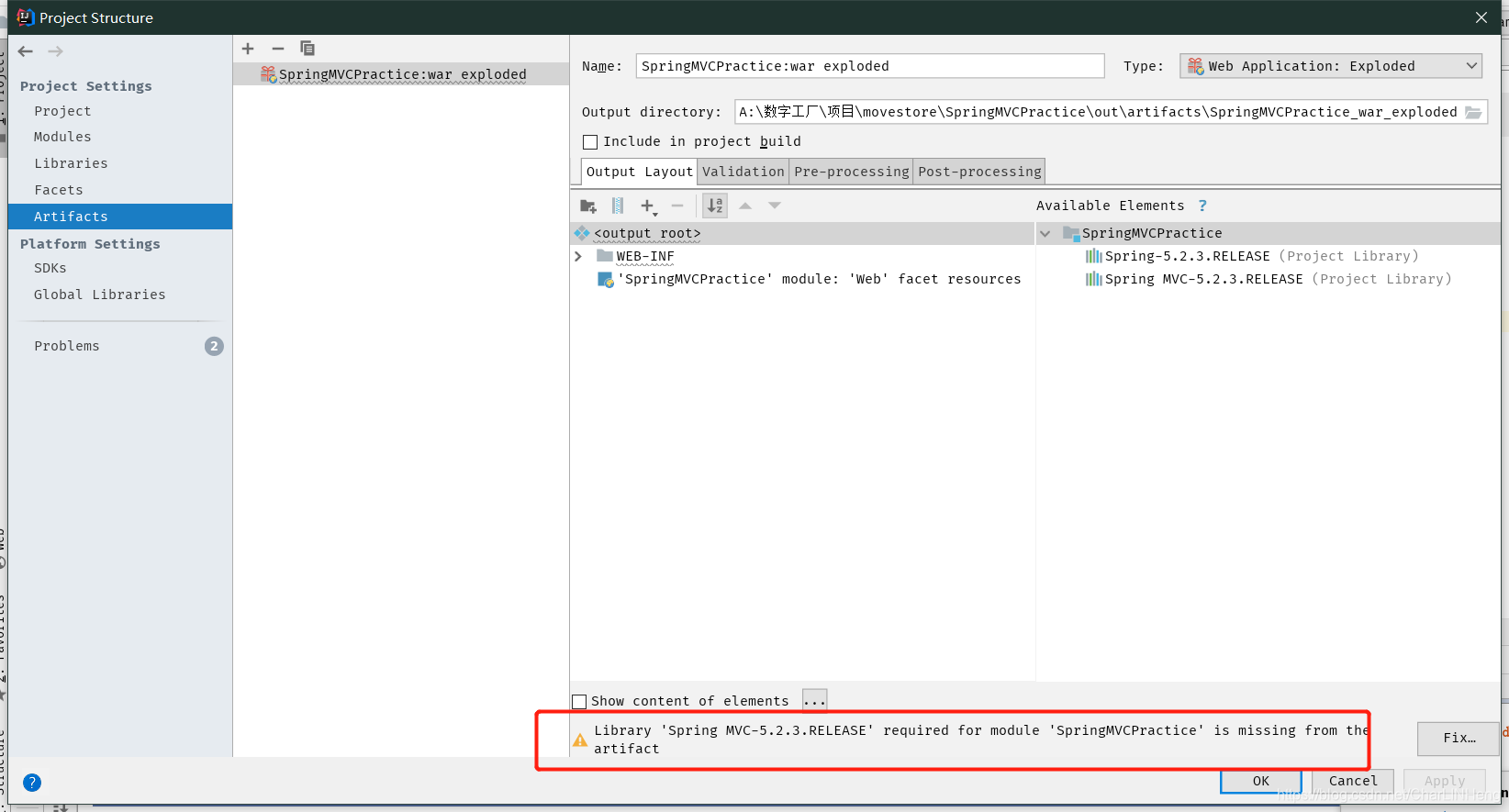Select Spring MVC-5.2.3.RELEASE project library

[1269, 280]
